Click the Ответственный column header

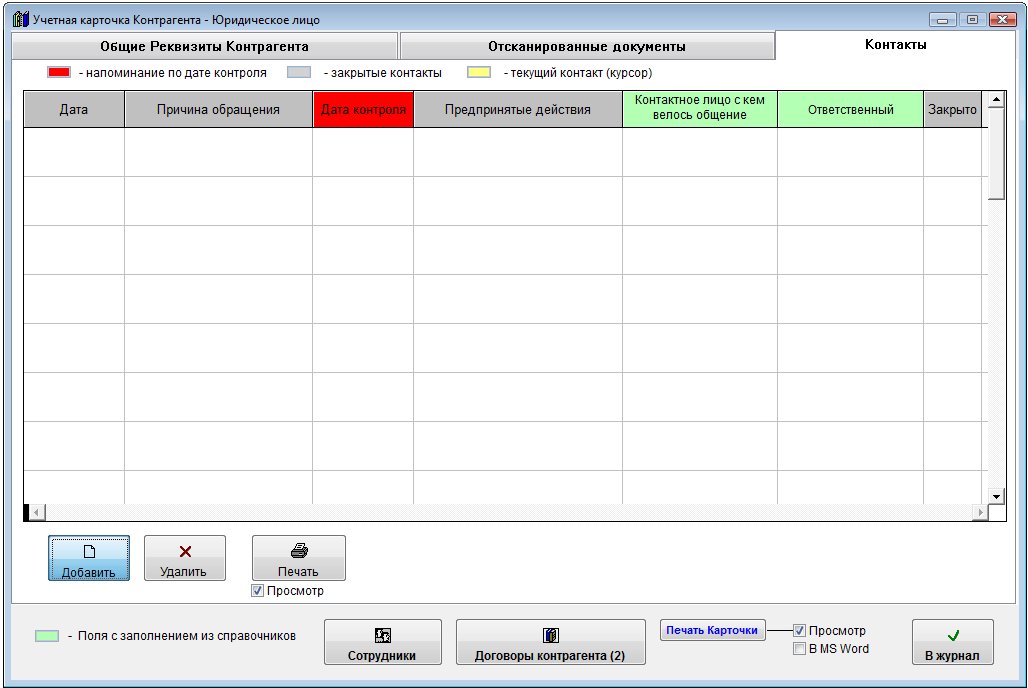(850, 110)
